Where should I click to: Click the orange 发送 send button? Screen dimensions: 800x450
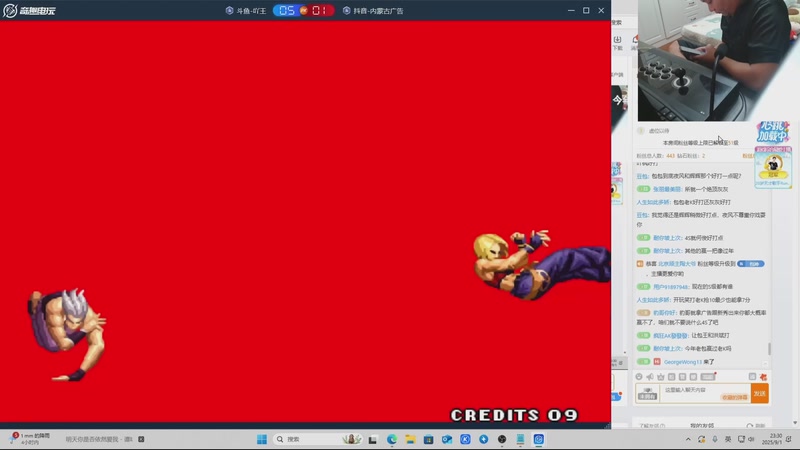760,393
